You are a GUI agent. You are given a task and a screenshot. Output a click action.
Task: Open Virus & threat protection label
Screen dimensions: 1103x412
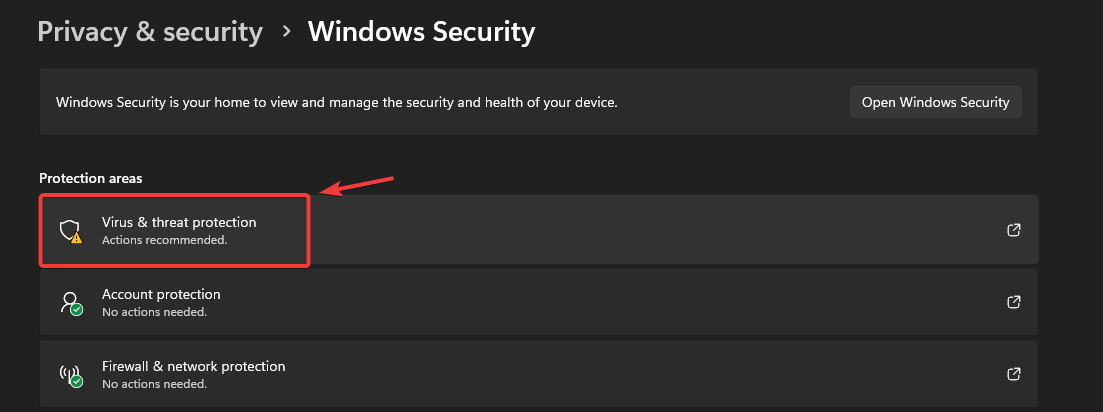179,222
